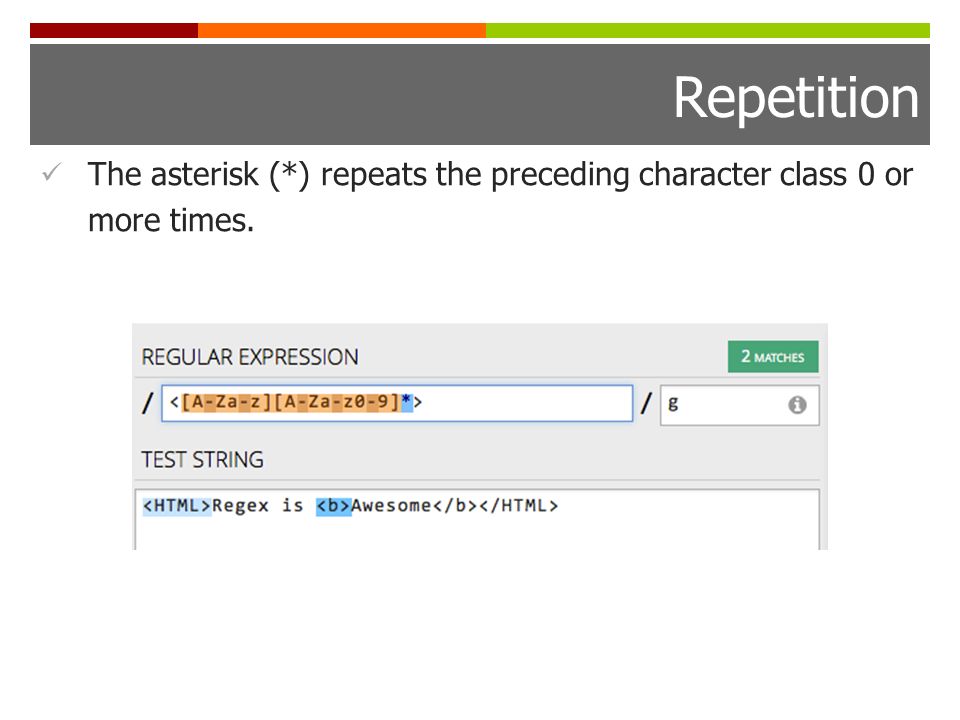
Task: Click the word Awesome in test string
Action: (392, 506)
